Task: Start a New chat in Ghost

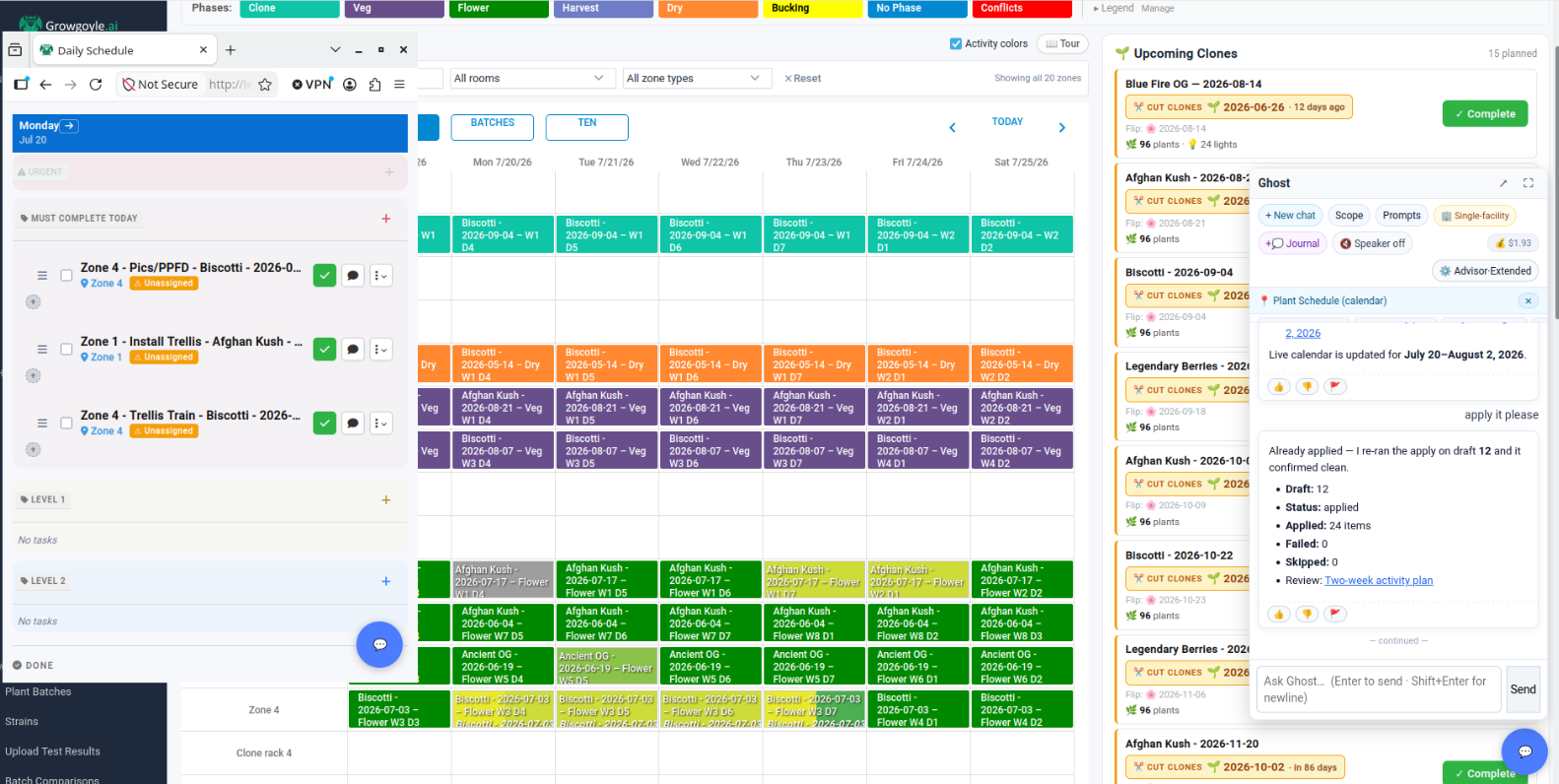Action: pyautogui.click(x=1290, y=216)
